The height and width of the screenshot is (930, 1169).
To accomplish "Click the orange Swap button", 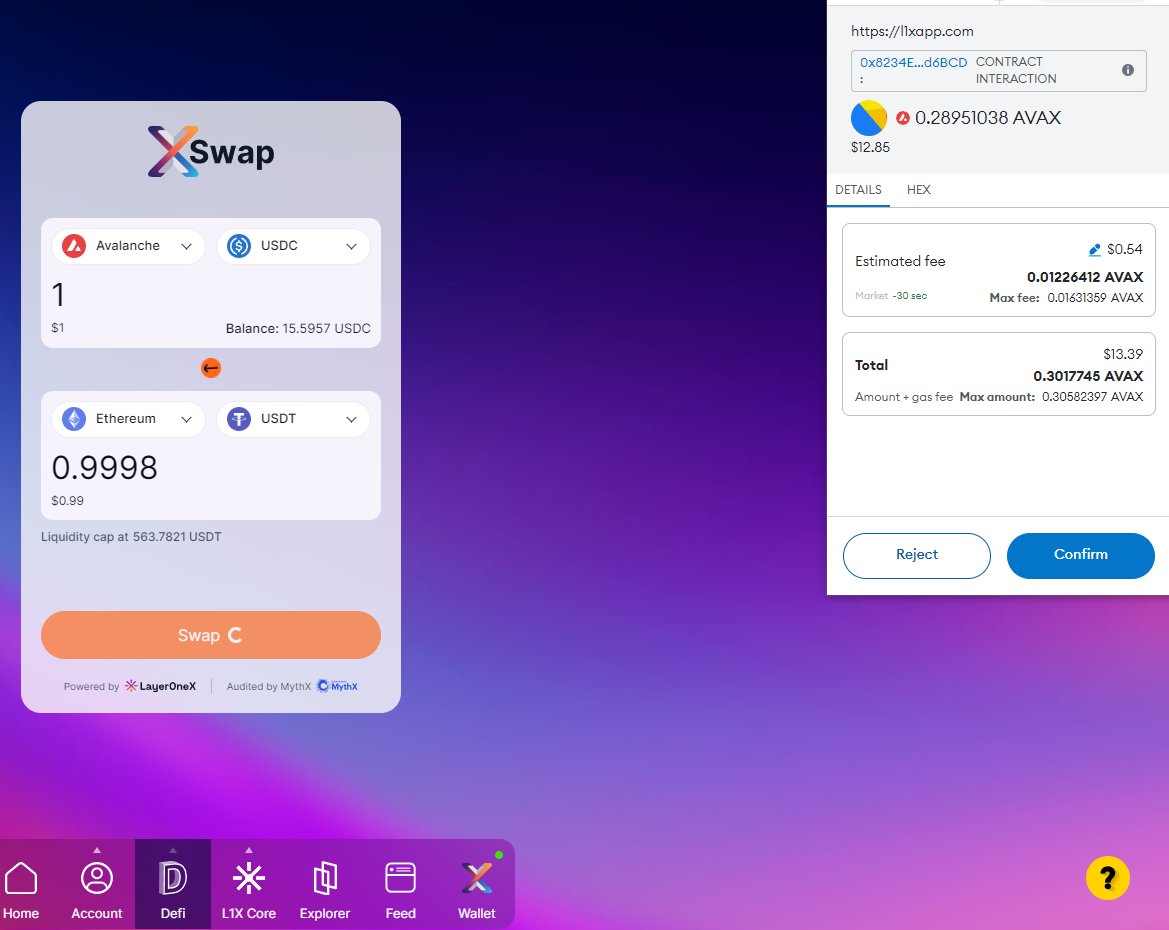I will pos(211,635).
